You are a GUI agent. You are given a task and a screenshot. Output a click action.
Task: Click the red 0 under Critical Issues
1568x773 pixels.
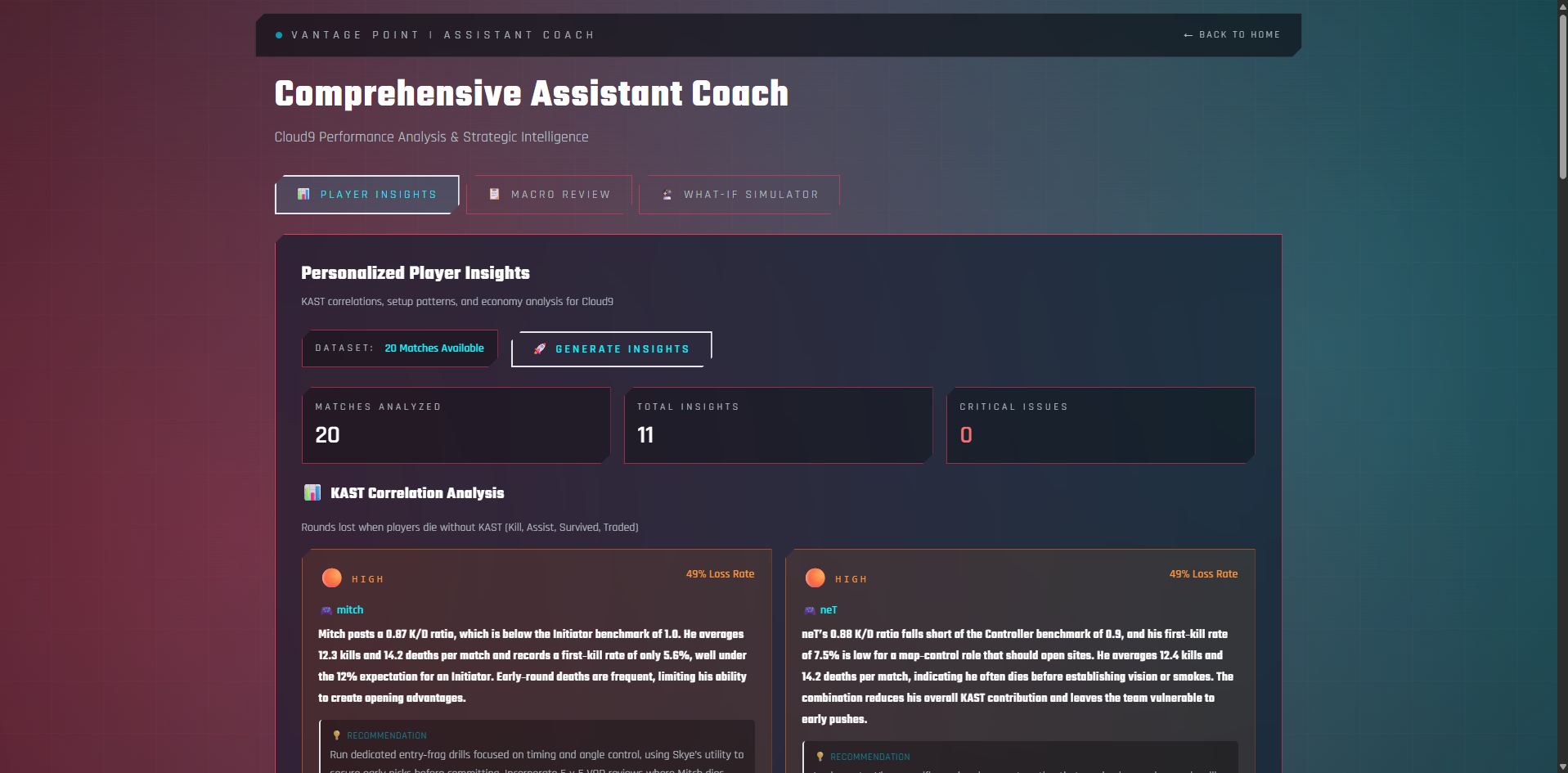click(966, 435)
